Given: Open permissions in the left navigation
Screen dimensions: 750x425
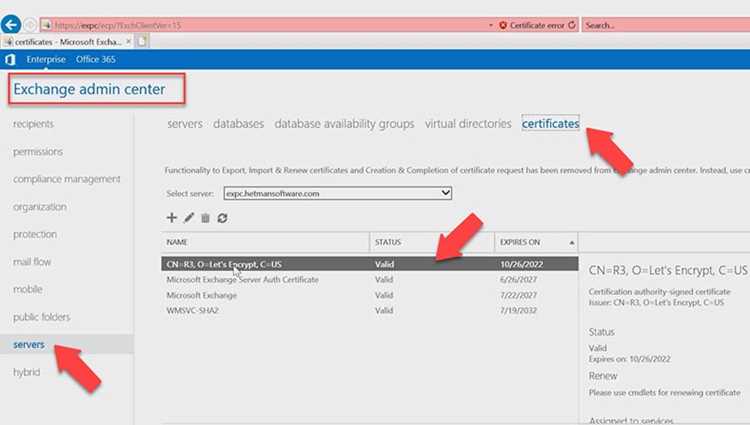Looking at the screenshot, I should [38, 152].
